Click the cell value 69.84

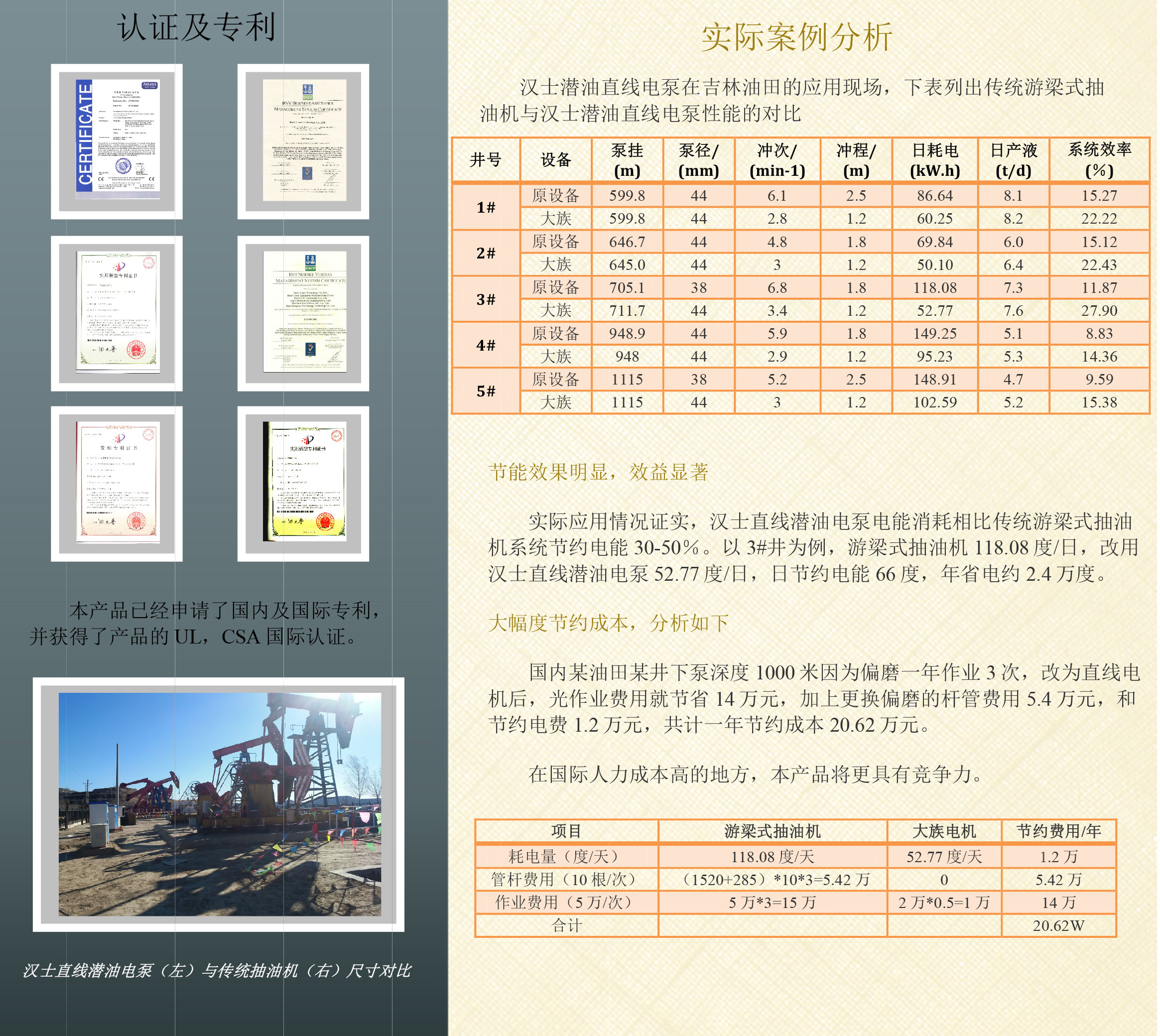(935, 242)
